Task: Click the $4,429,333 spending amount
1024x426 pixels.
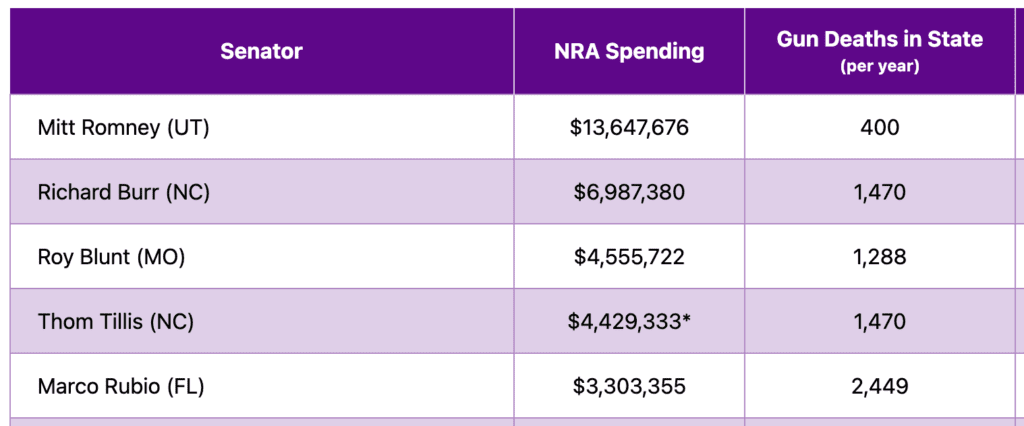Action: pos(624,322)
